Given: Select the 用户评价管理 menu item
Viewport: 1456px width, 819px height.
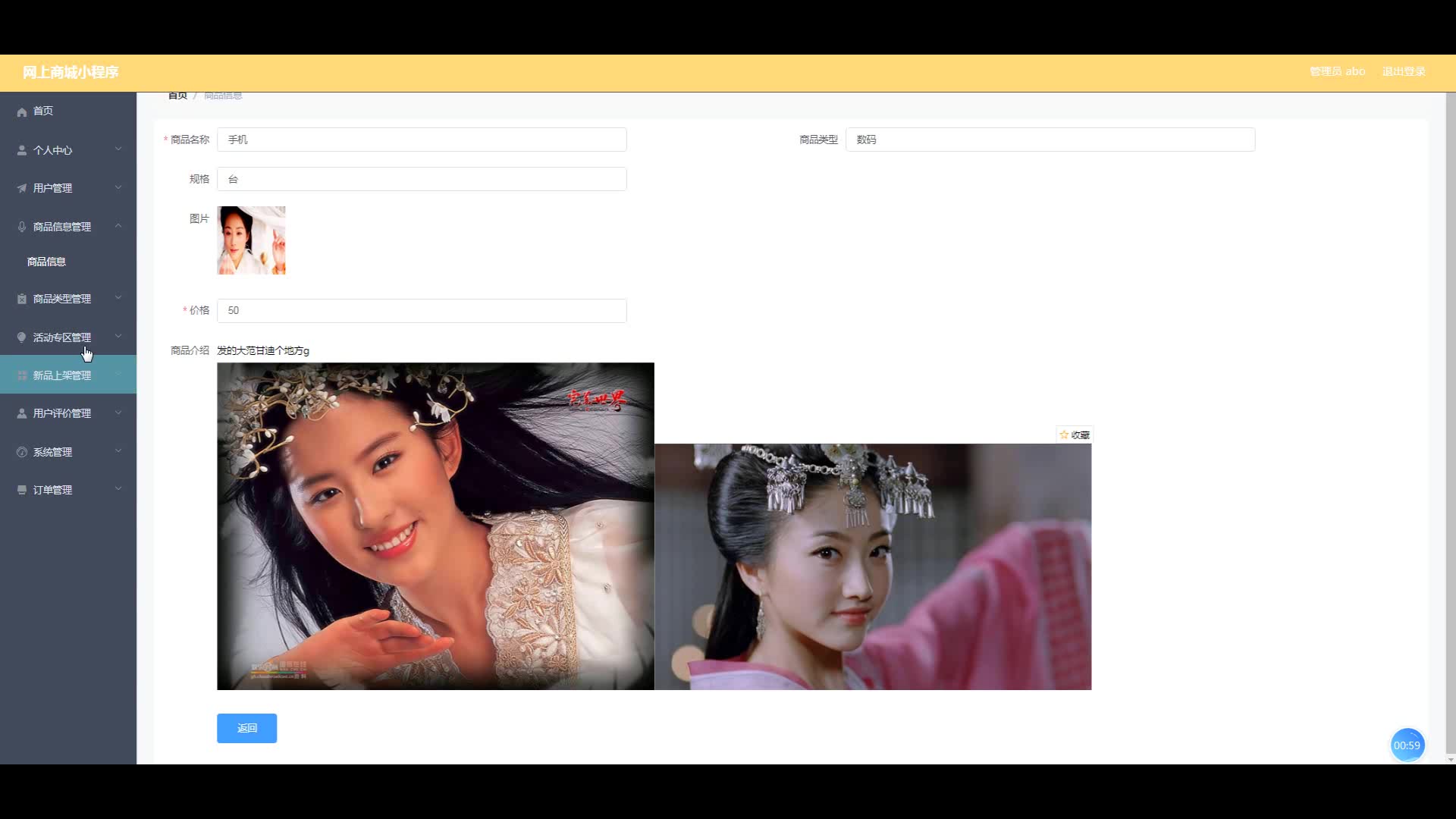Looking at the screenshot, I should click(68, 413).
